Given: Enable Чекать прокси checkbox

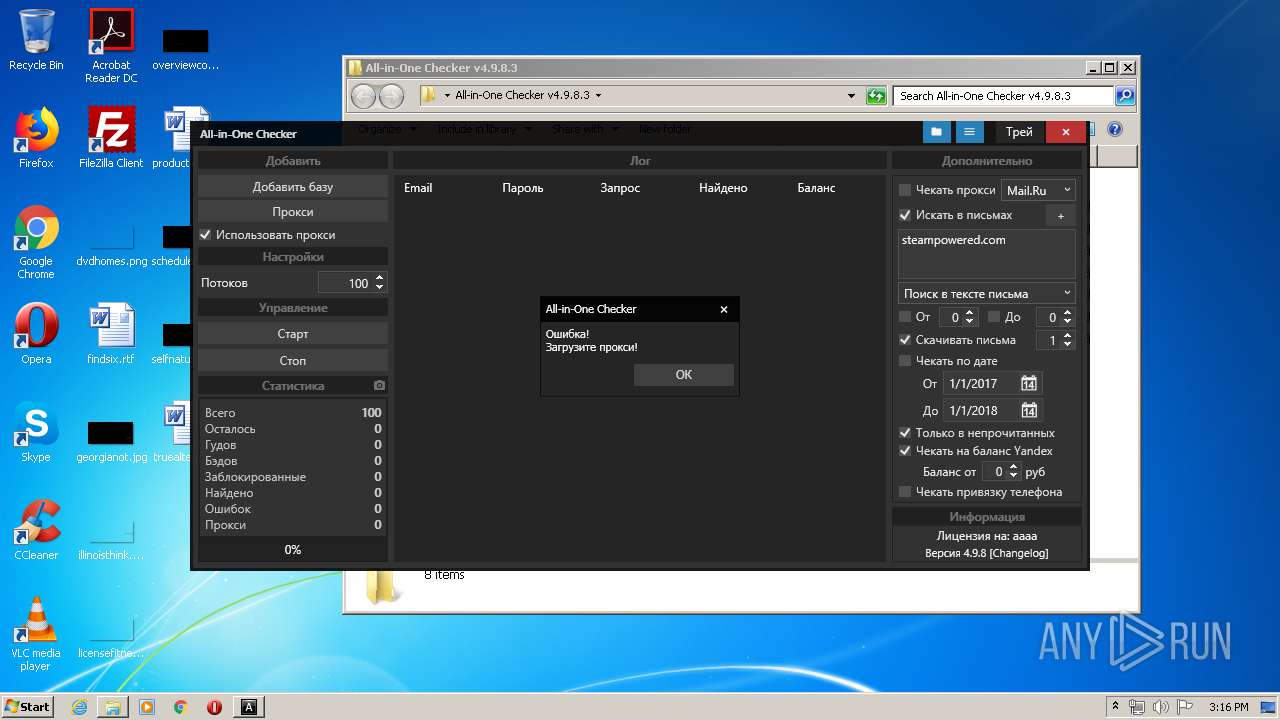Looking at the screenshot, I should [x=905, y=190].
